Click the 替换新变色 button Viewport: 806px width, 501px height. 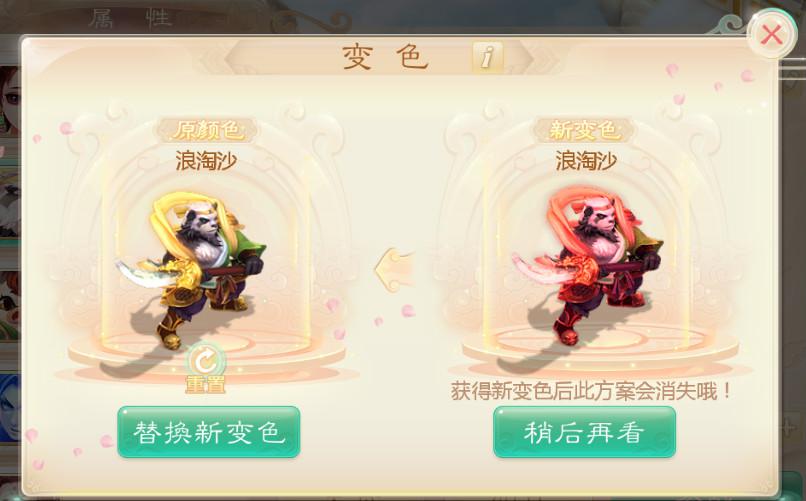tap(209, 432)
